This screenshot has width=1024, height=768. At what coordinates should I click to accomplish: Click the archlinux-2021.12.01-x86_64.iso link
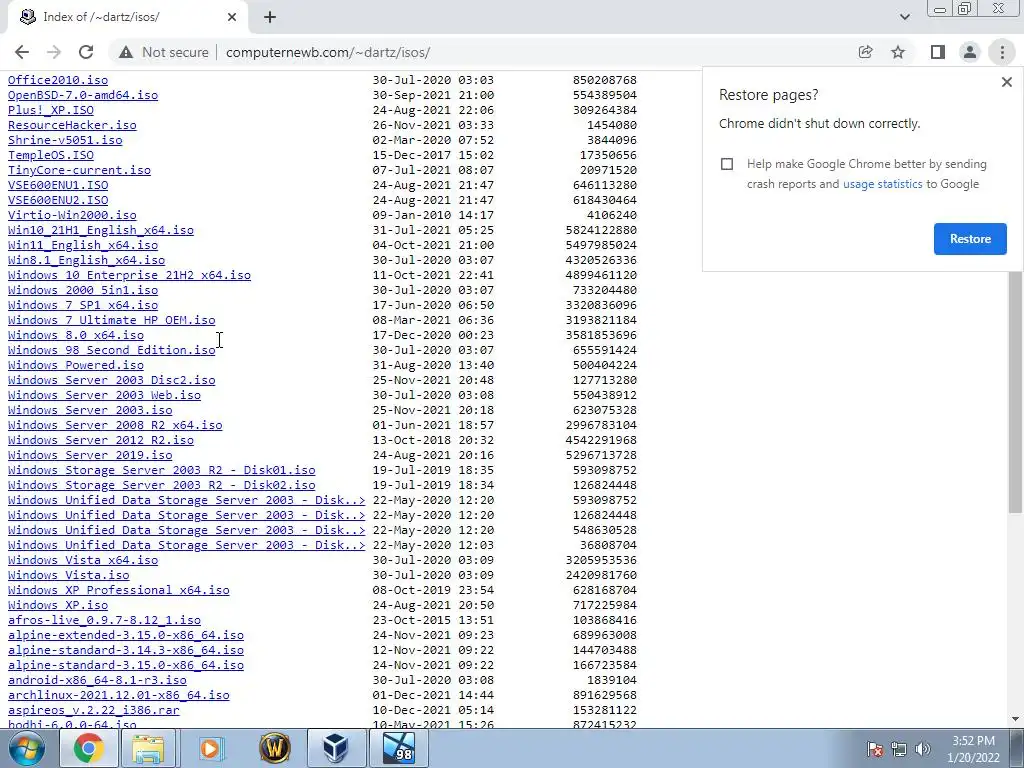[119, 695]
